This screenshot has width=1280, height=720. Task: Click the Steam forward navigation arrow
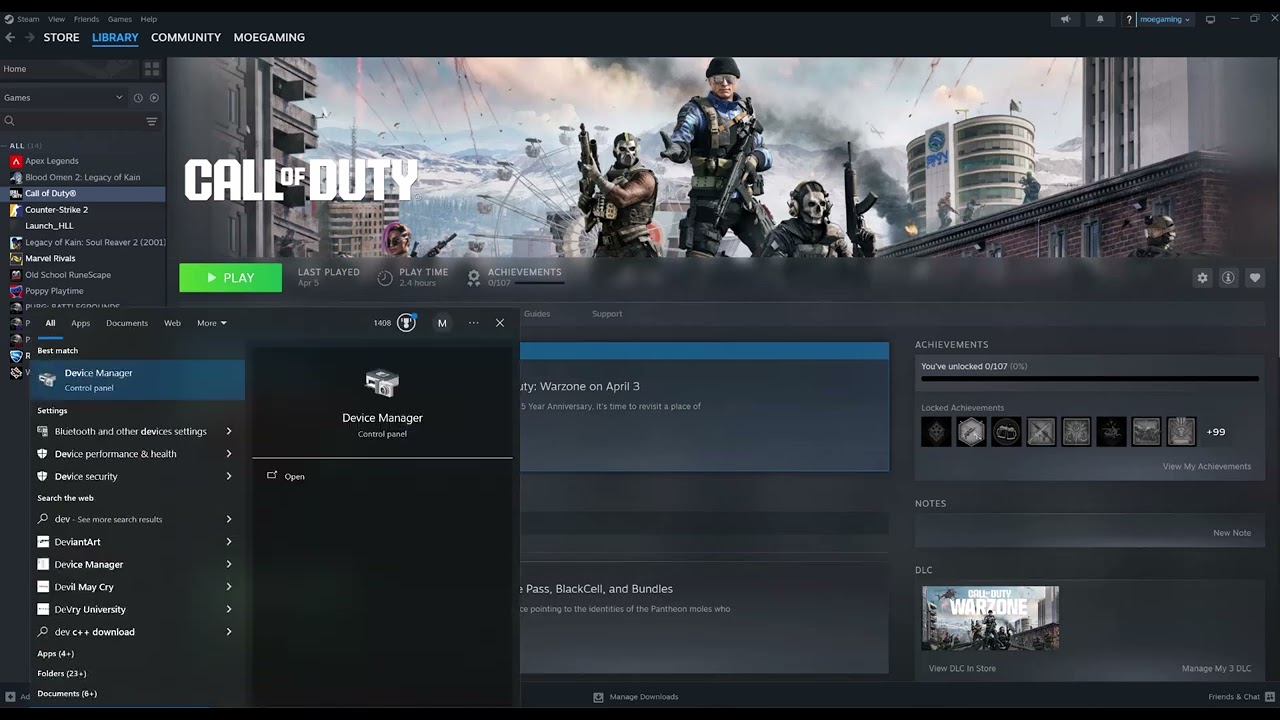29,37
